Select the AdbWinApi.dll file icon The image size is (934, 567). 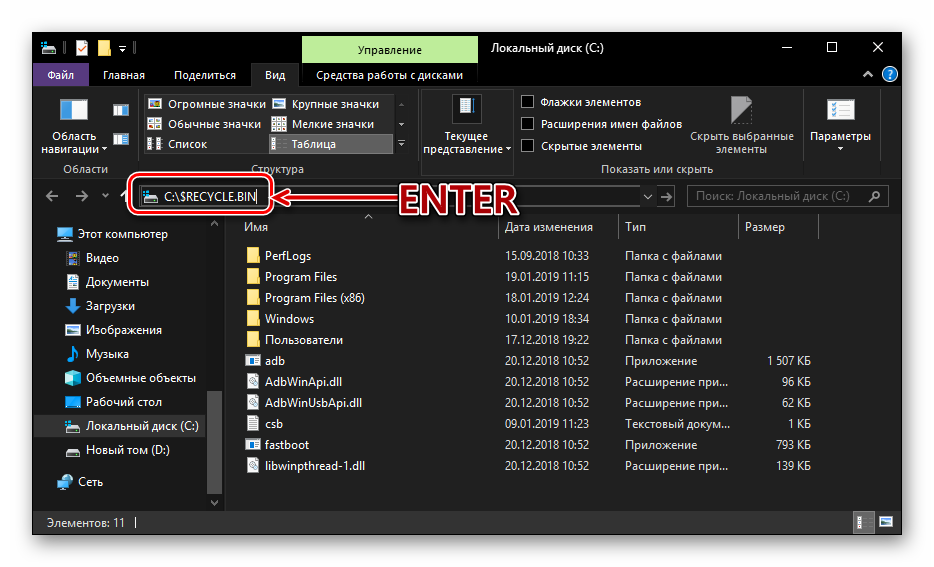tap(253, 382)
